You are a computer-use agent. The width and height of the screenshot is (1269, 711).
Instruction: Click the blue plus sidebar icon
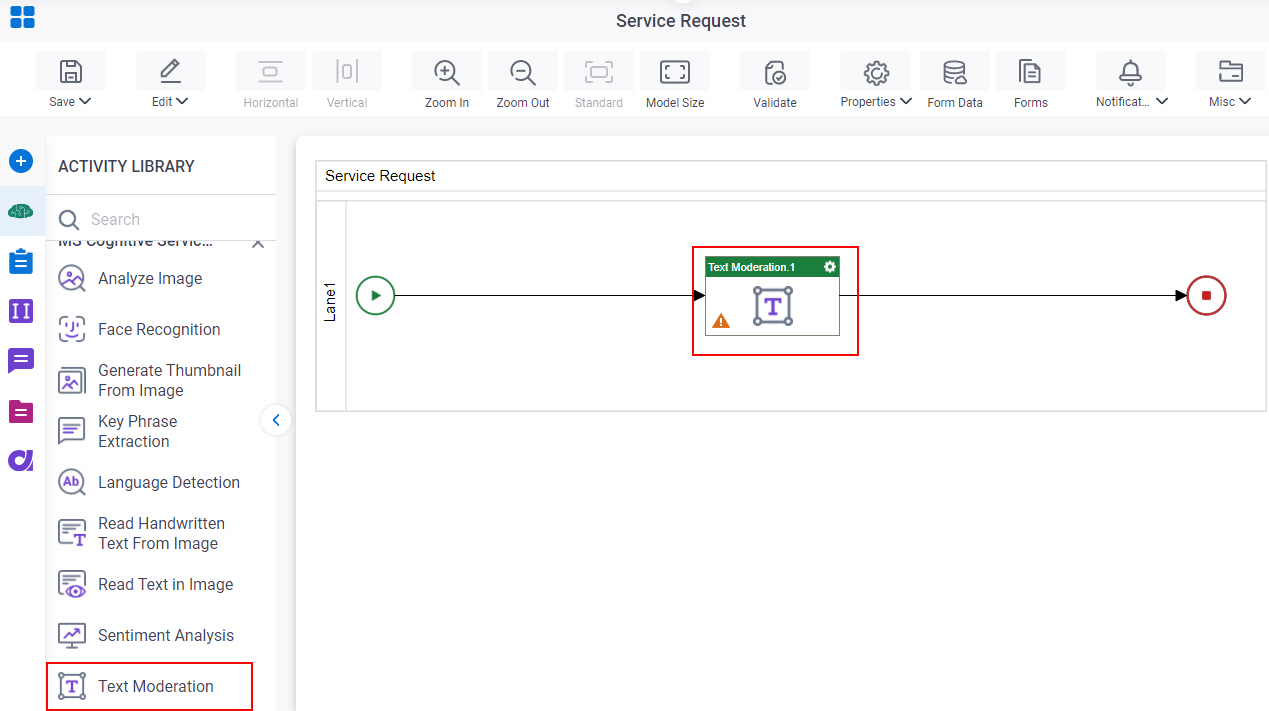pos(21,161)
